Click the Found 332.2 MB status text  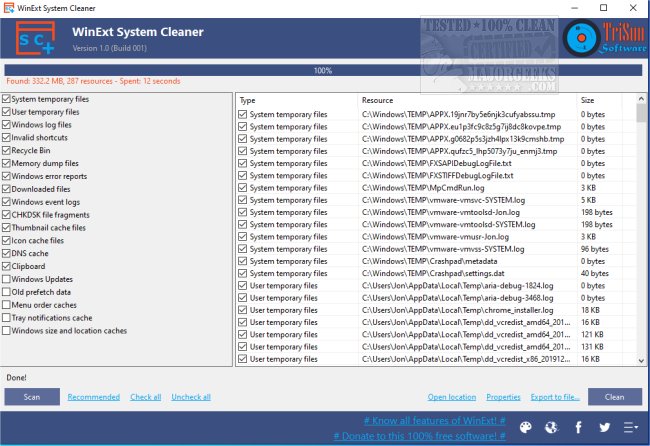(x=93, y=81)
